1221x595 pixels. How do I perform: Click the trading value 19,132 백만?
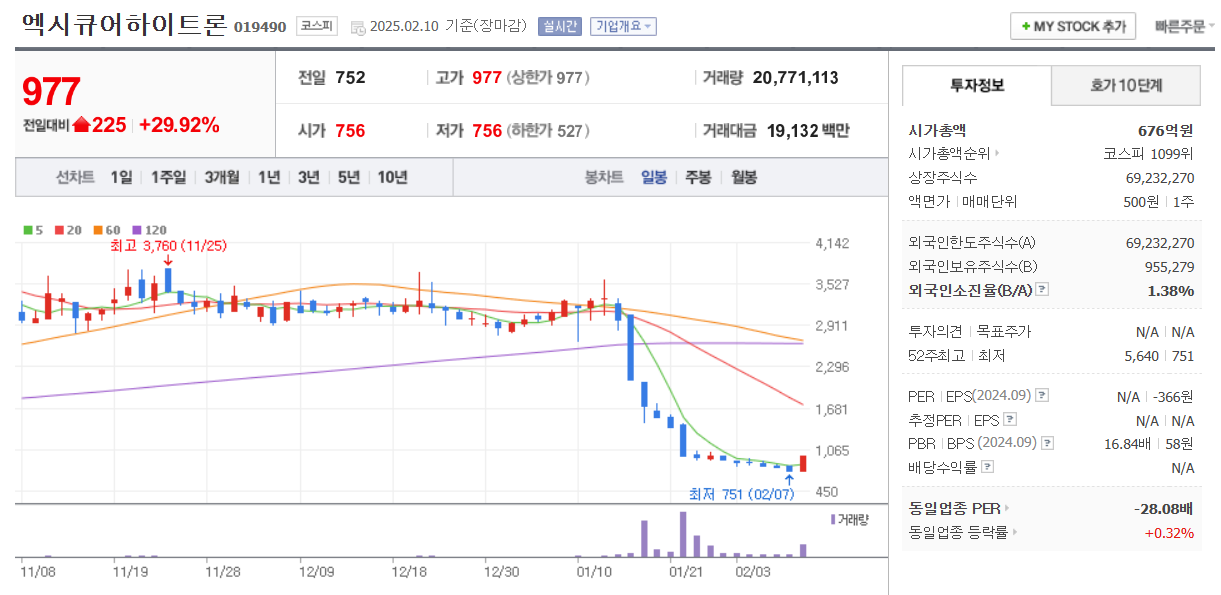808,130
